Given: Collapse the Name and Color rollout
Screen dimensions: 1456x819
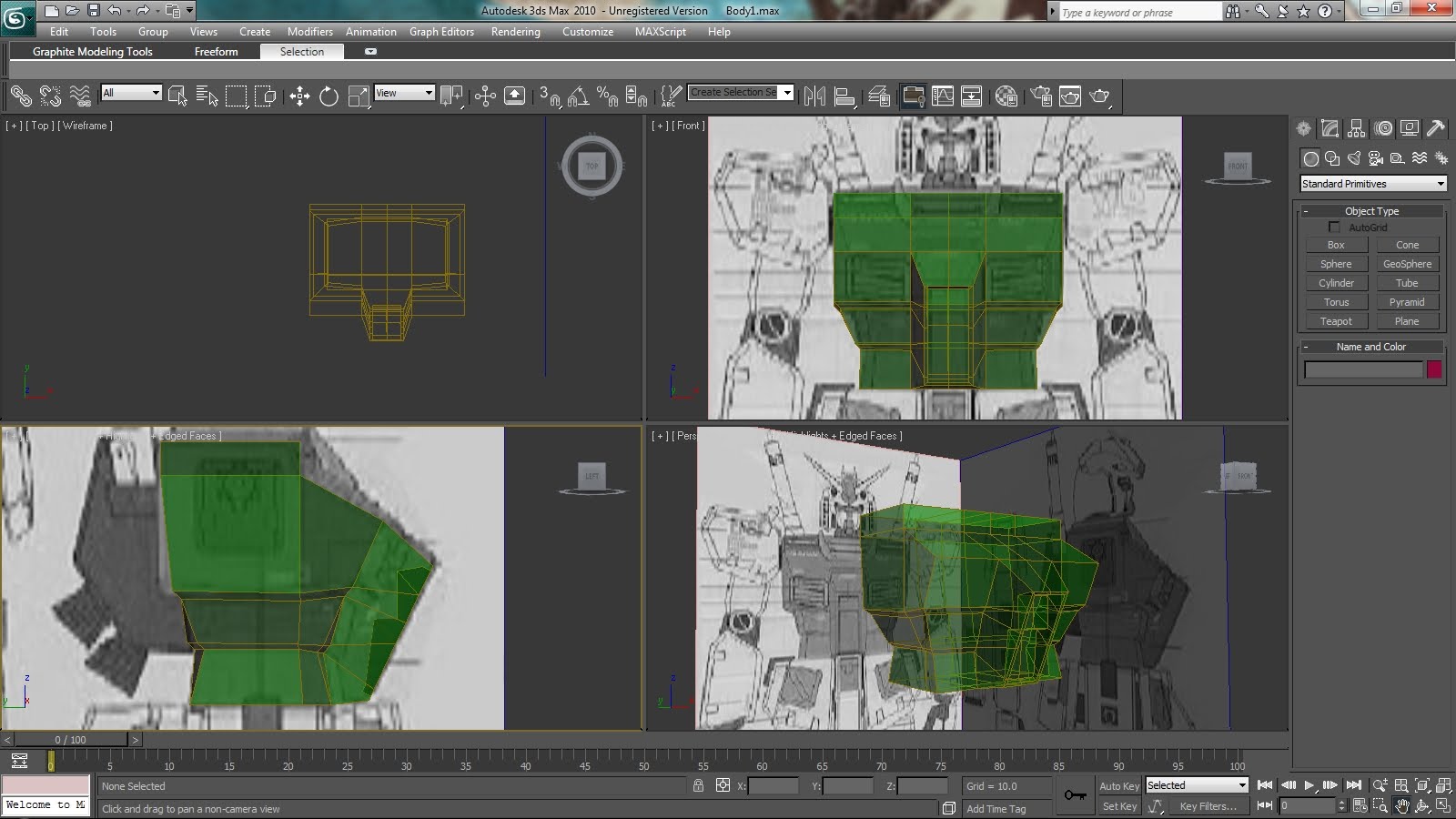Looking at the screenshot, I should 1371,347.
